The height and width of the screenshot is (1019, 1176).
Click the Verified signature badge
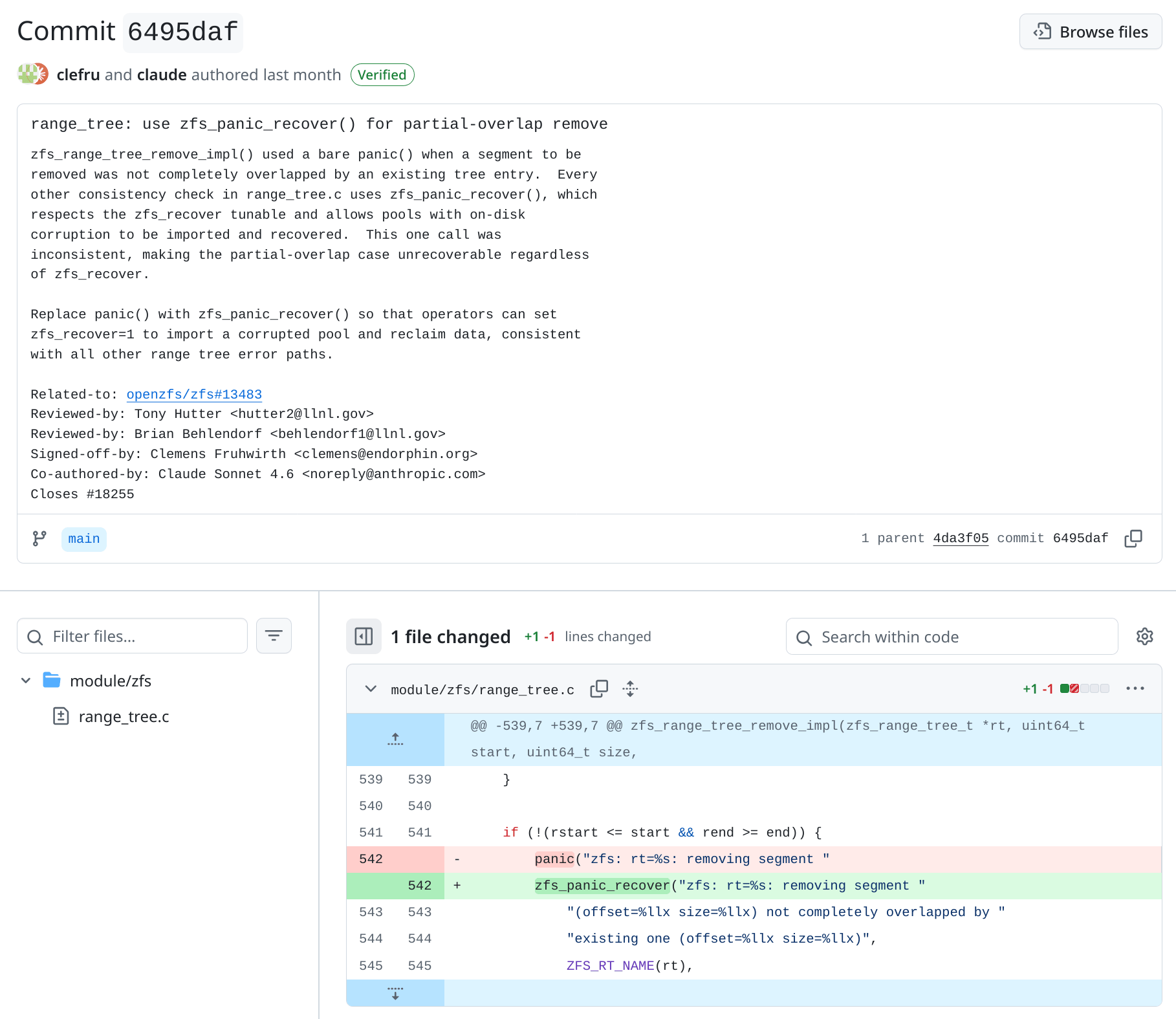pos(382,75)
